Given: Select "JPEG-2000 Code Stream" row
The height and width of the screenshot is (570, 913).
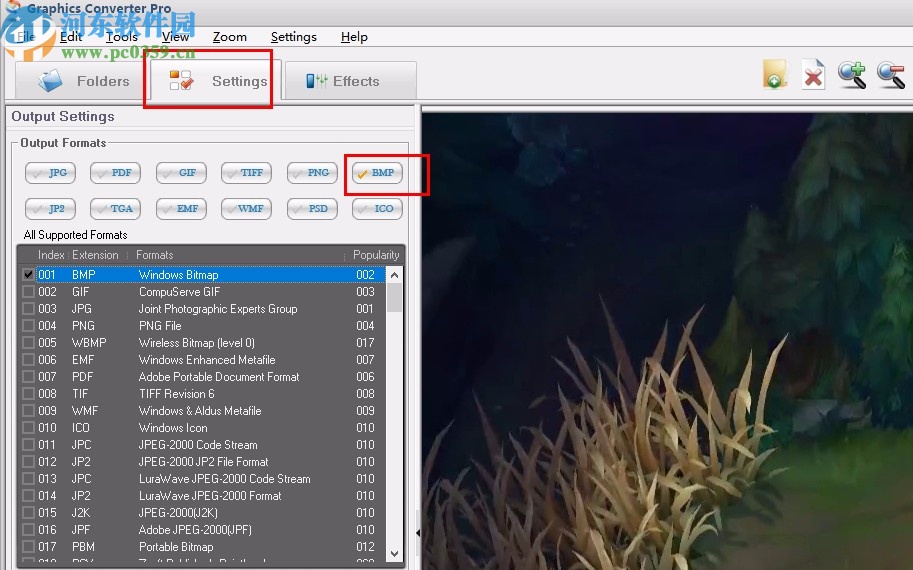Looking at the screenshot, I should click(204, 445).
